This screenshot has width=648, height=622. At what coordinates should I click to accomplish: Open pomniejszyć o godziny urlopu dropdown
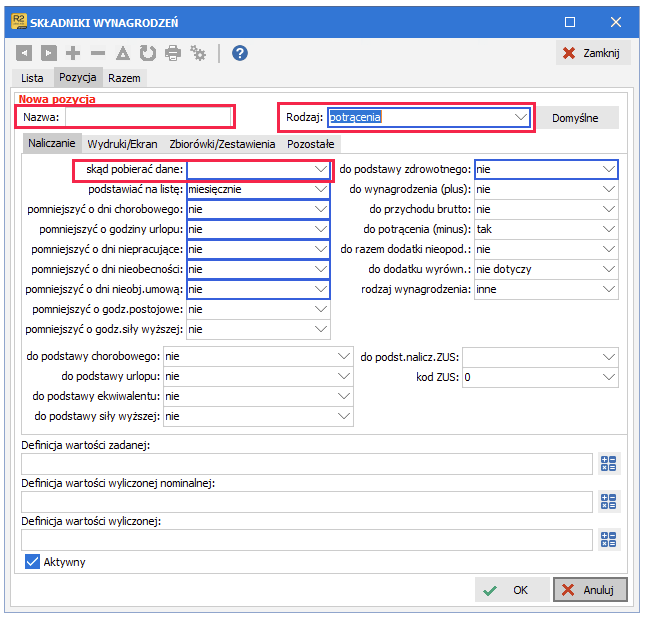pyautogui.click(x=320, y=229)
